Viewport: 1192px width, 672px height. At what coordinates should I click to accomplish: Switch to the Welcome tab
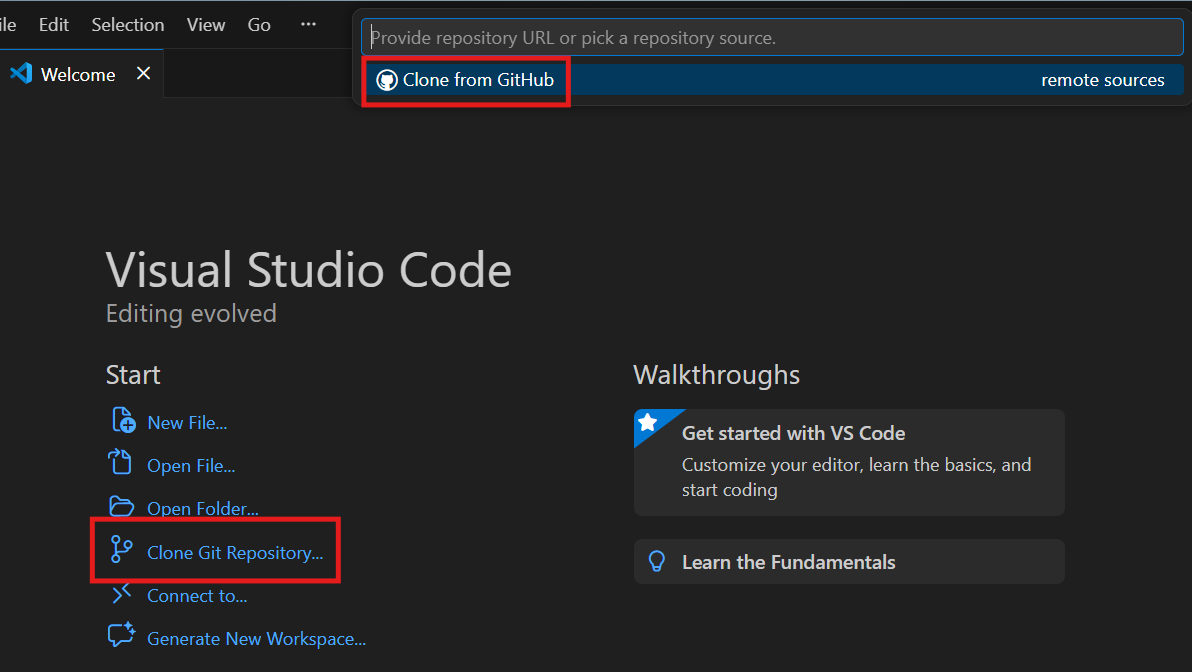coord(77,73)
